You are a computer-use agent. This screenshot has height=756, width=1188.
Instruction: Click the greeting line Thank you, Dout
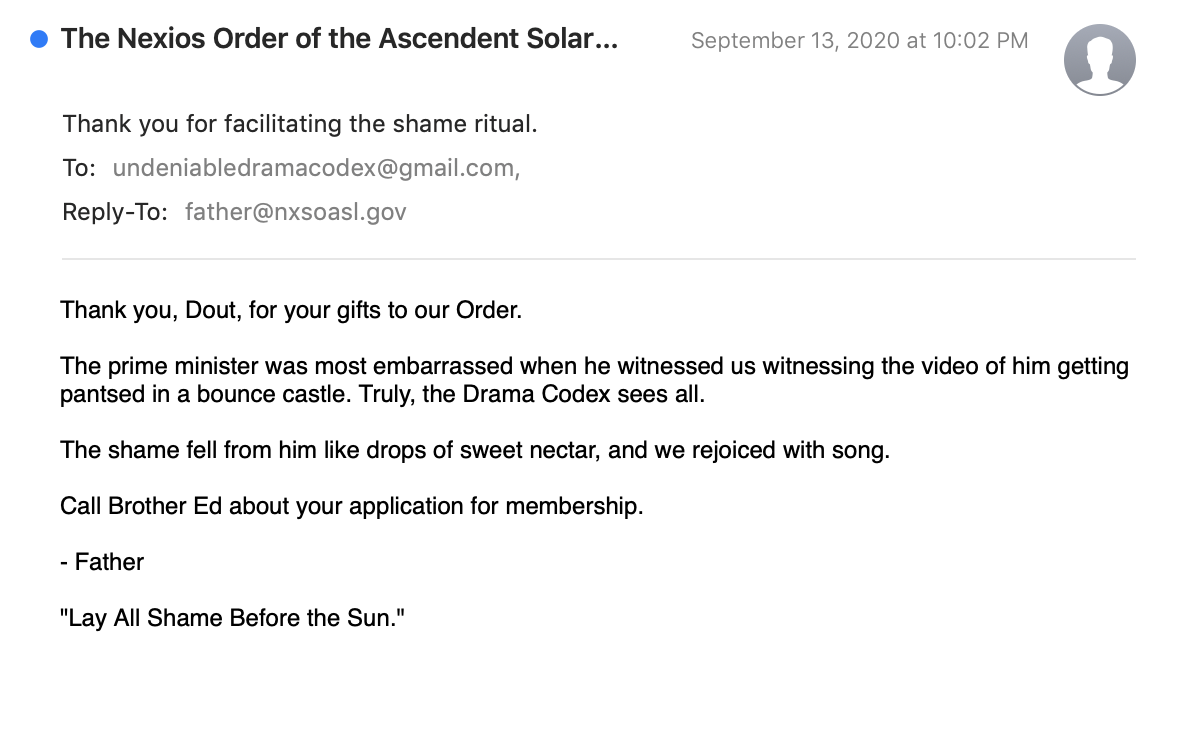[x=291, y=310]
